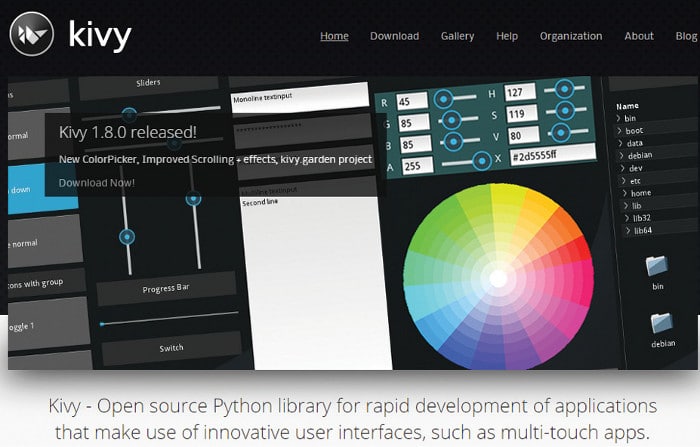The height and width of the screenshot is (447, 700).
Task: Navigate to the Organization page
Action: tap(570, 36)
